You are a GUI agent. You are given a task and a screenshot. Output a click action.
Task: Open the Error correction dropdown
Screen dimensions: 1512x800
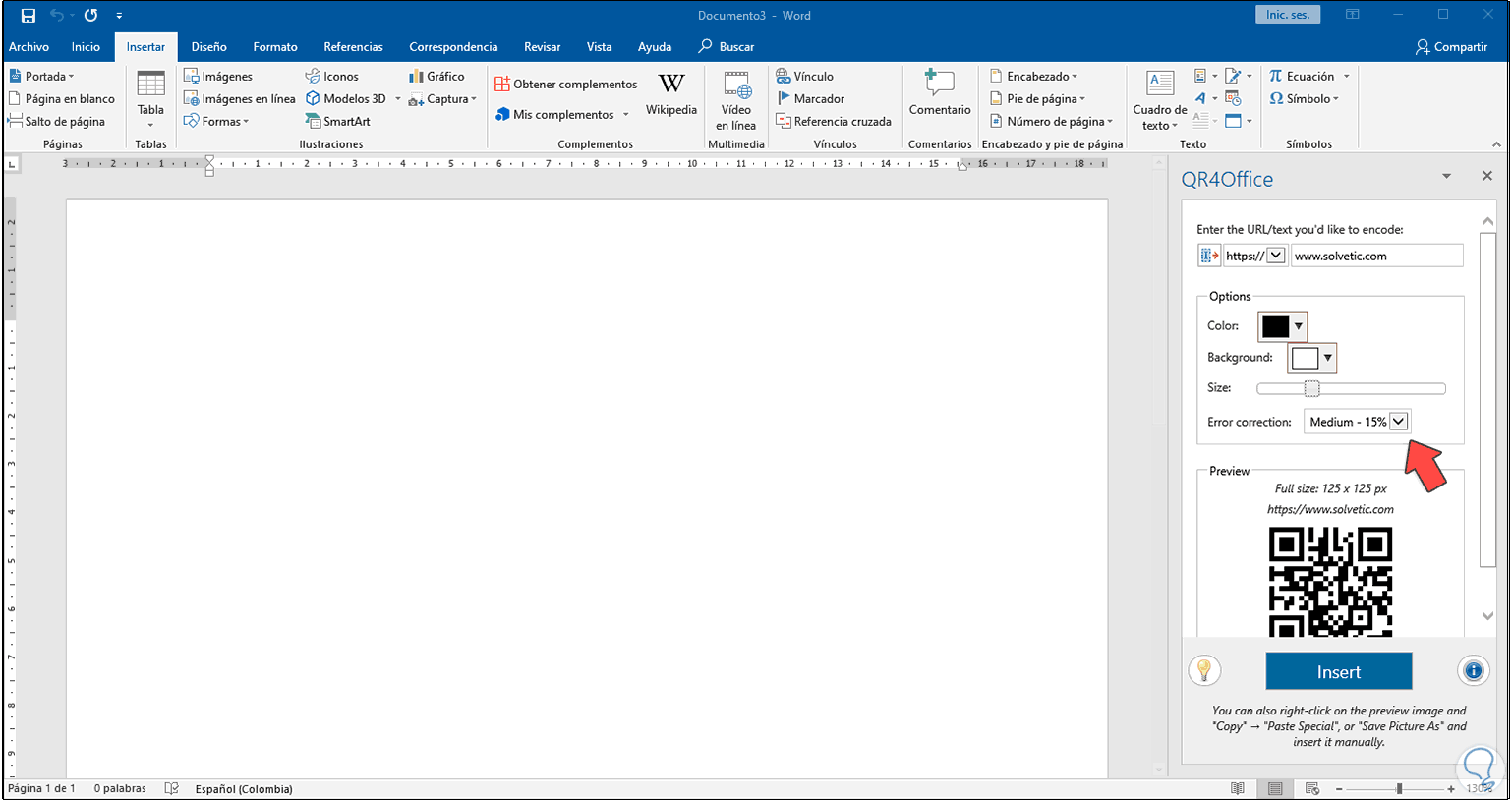coord(1358,422)
